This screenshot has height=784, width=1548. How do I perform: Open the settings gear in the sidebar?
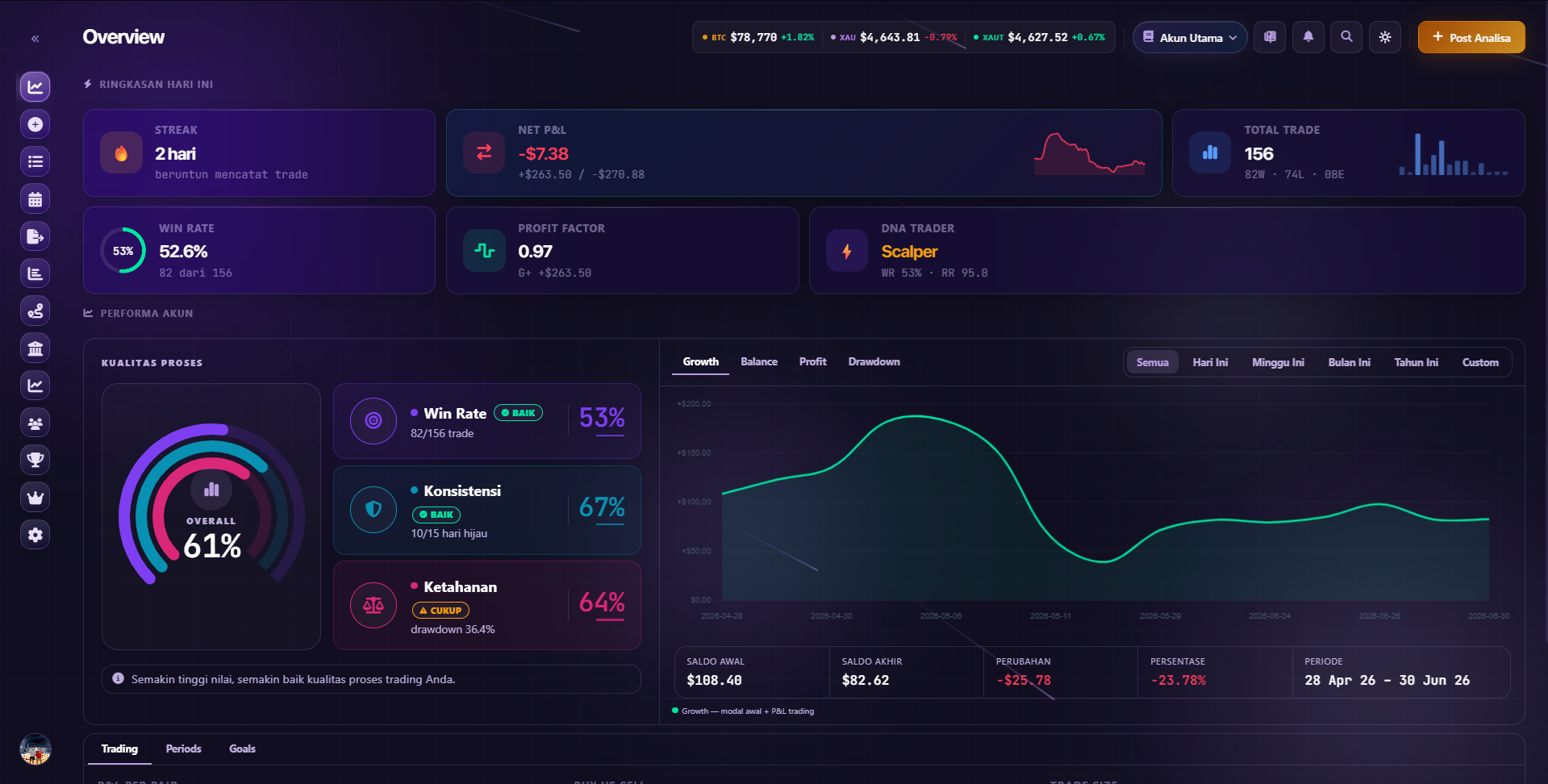point(35,535)
